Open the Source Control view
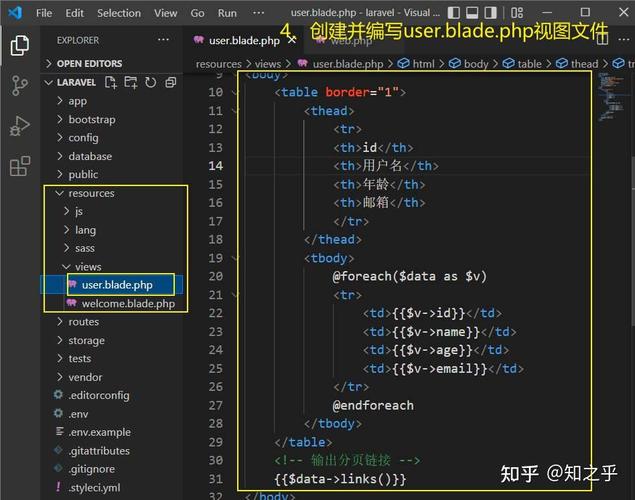 click(x=20, y=85)
